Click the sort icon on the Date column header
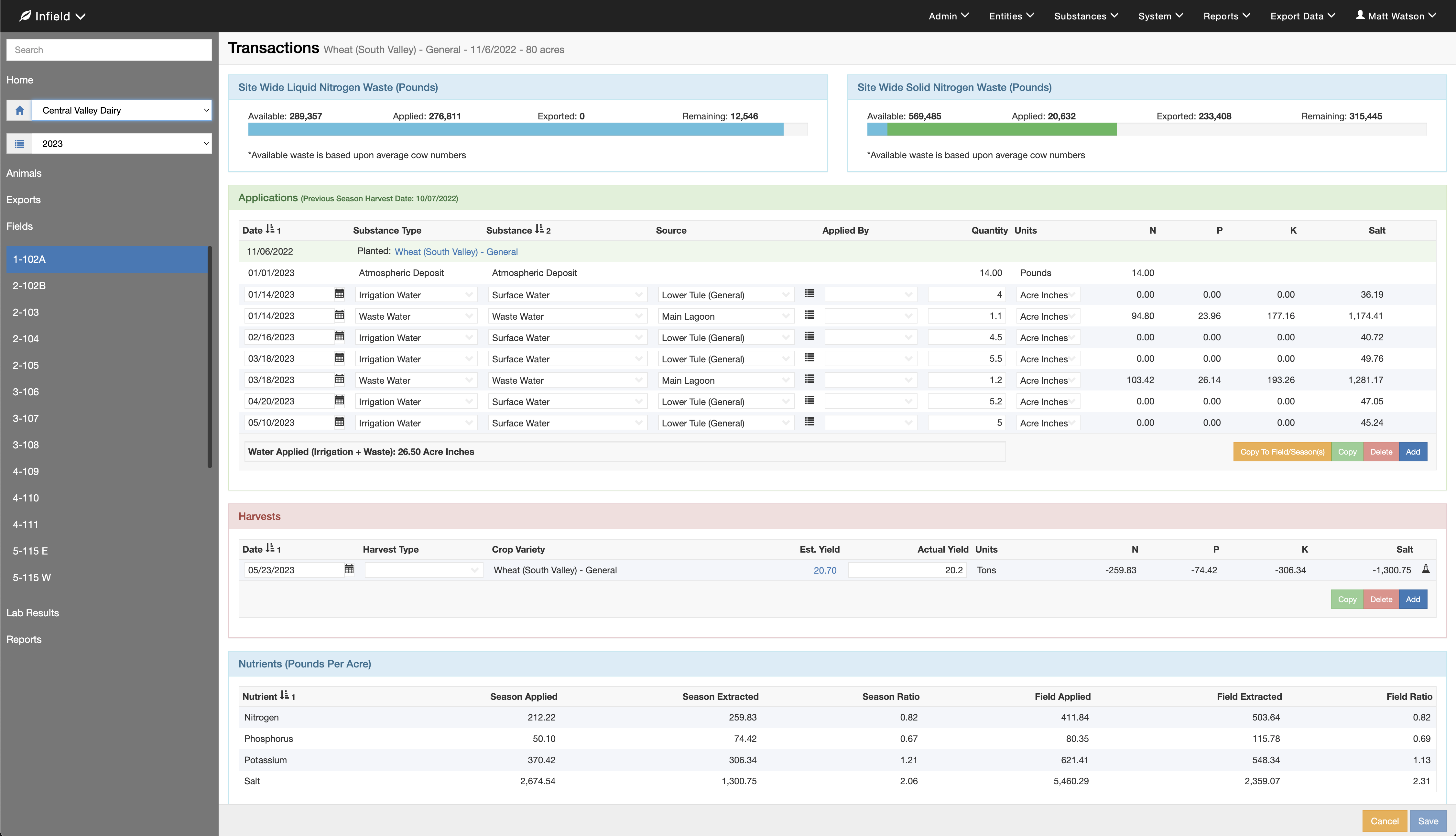The image size is (1456, 836). click(x=268, y=229)
